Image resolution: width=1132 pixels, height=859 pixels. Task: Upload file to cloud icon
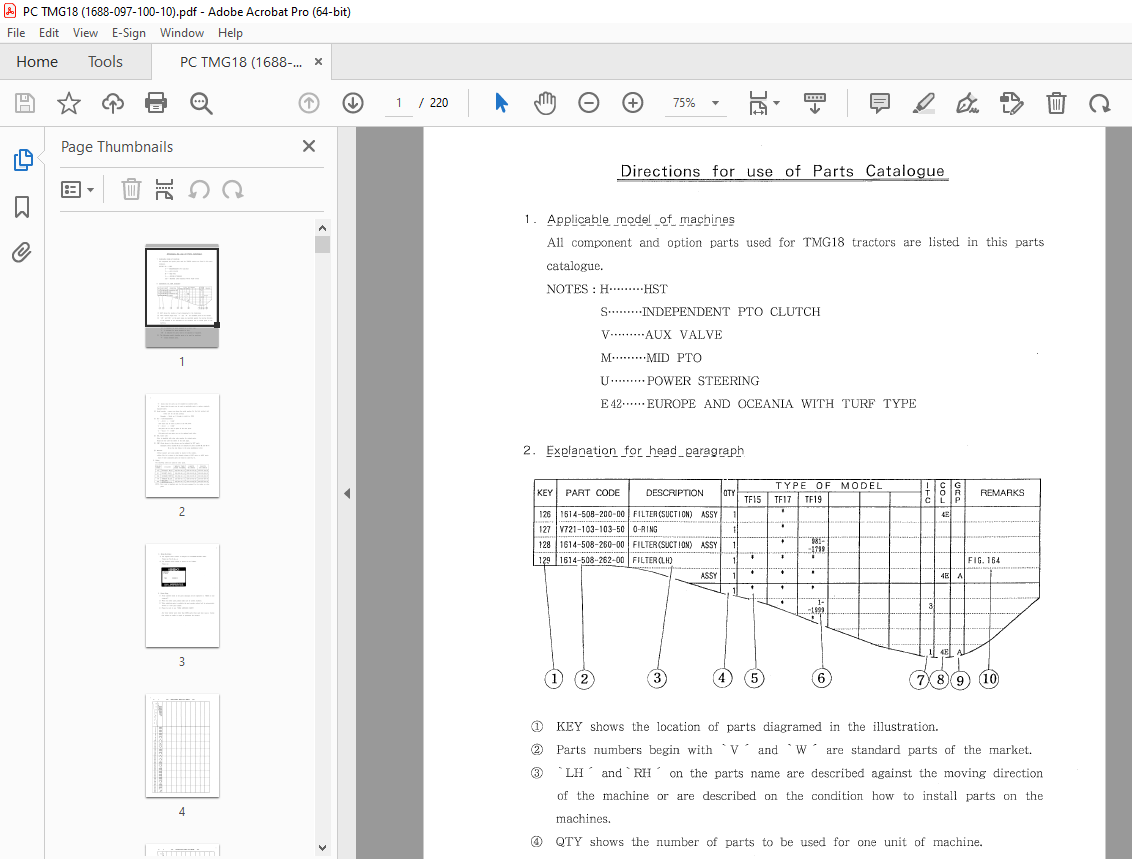point(113,103)
